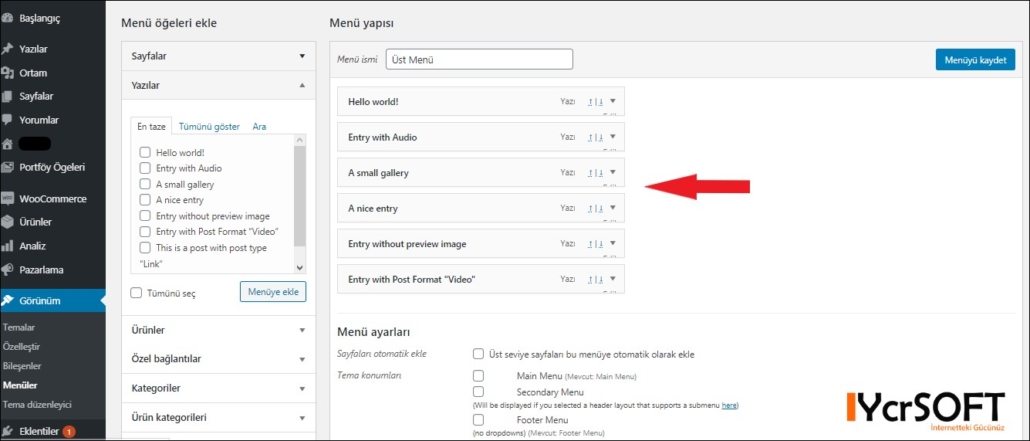Click the home icon beside the redacted sidebar item

7,144
